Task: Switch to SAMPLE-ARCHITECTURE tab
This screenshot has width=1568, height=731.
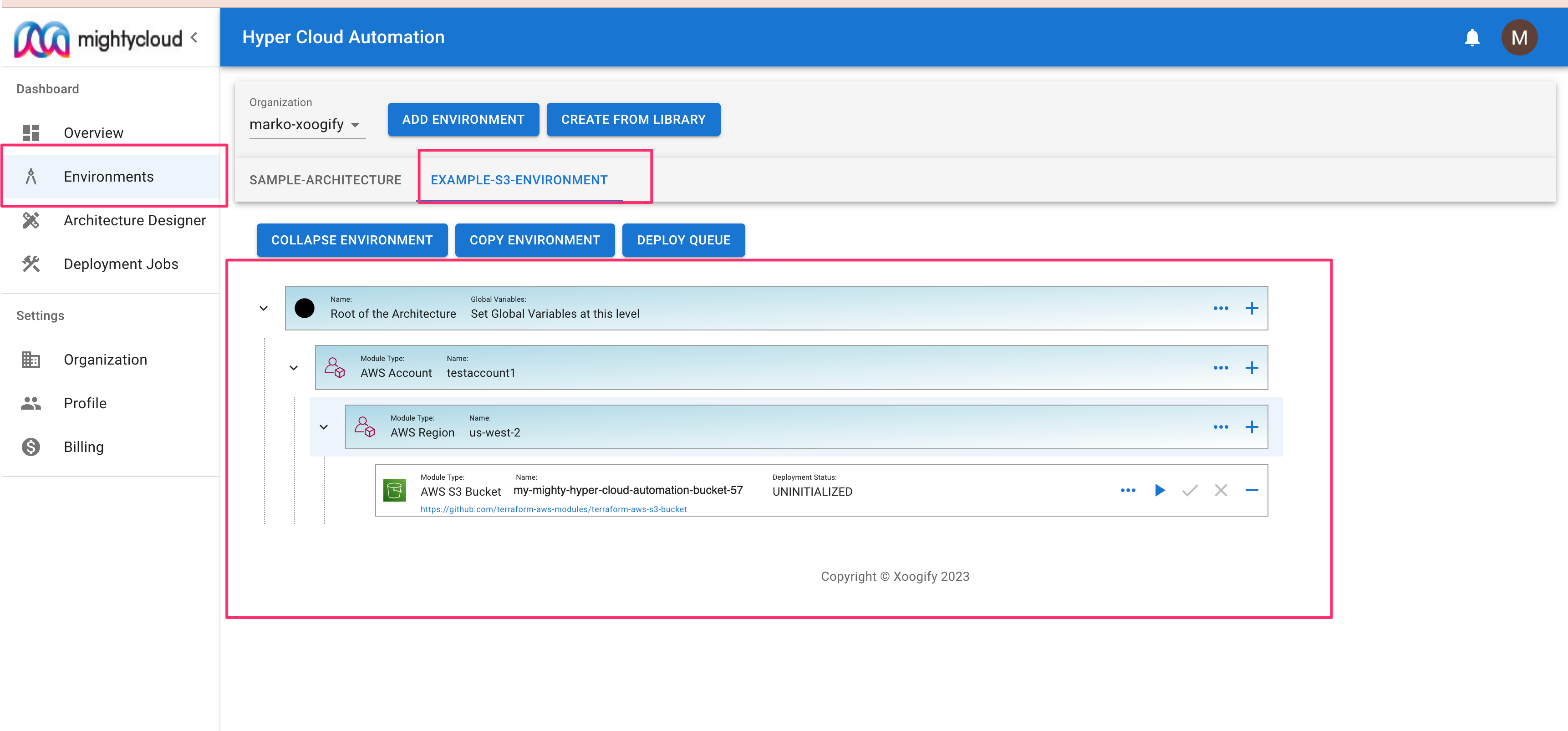Action: (325, 180)
